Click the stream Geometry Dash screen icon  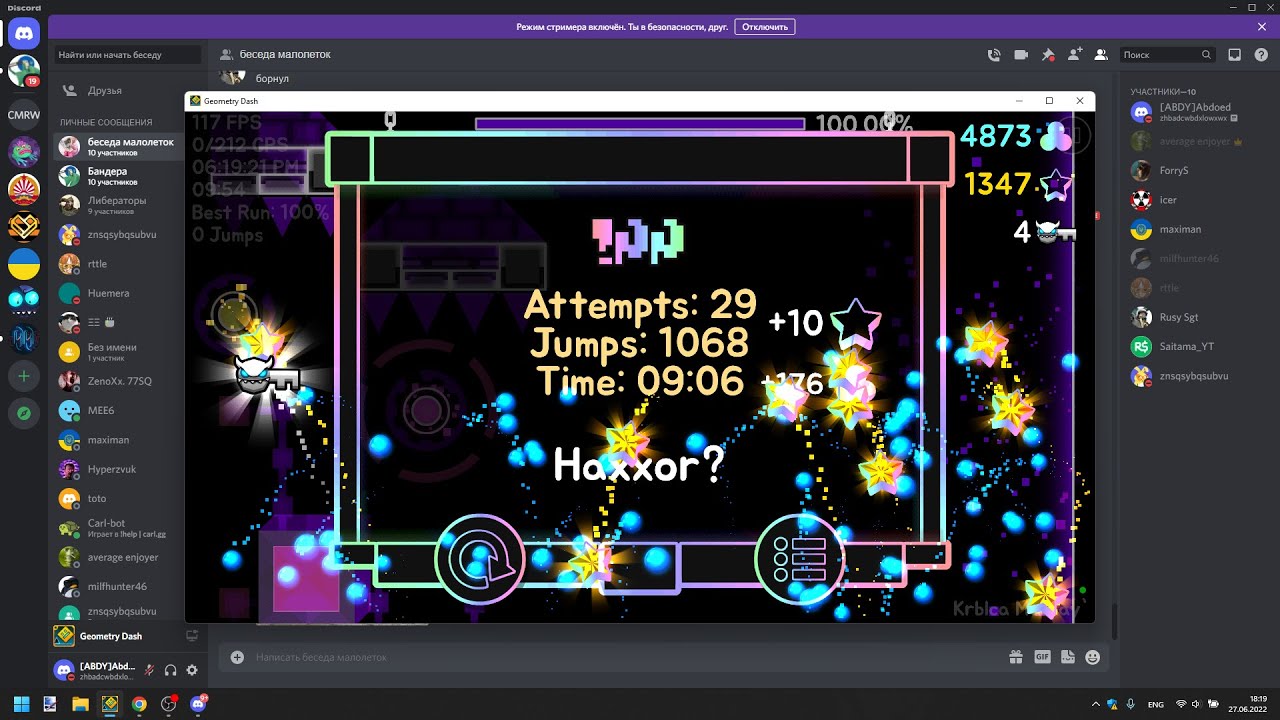[x=192, y=636]
